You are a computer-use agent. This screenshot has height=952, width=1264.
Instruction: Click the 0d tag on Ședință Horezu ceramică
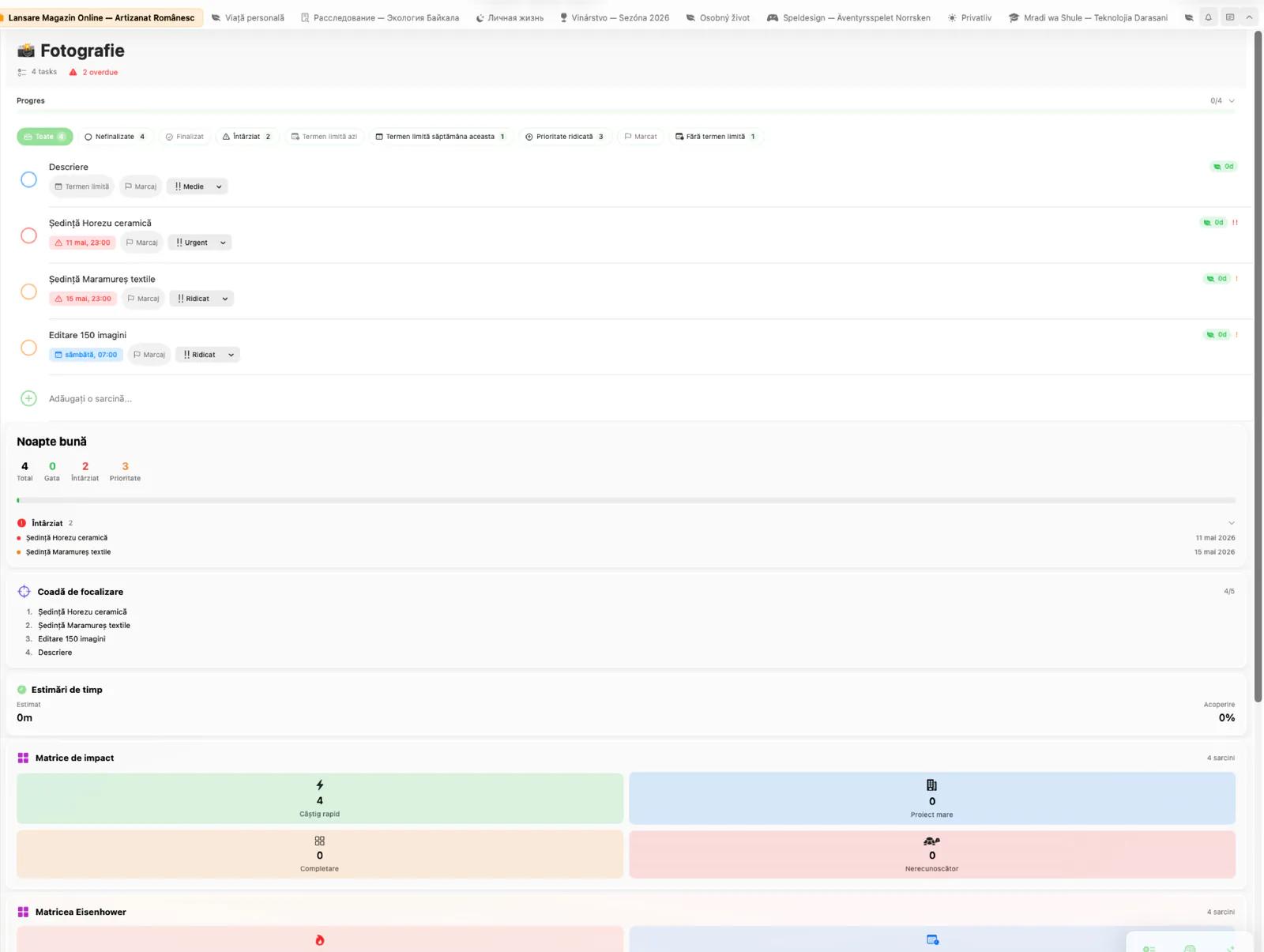pyautogui.click(x=1213, y=223)
